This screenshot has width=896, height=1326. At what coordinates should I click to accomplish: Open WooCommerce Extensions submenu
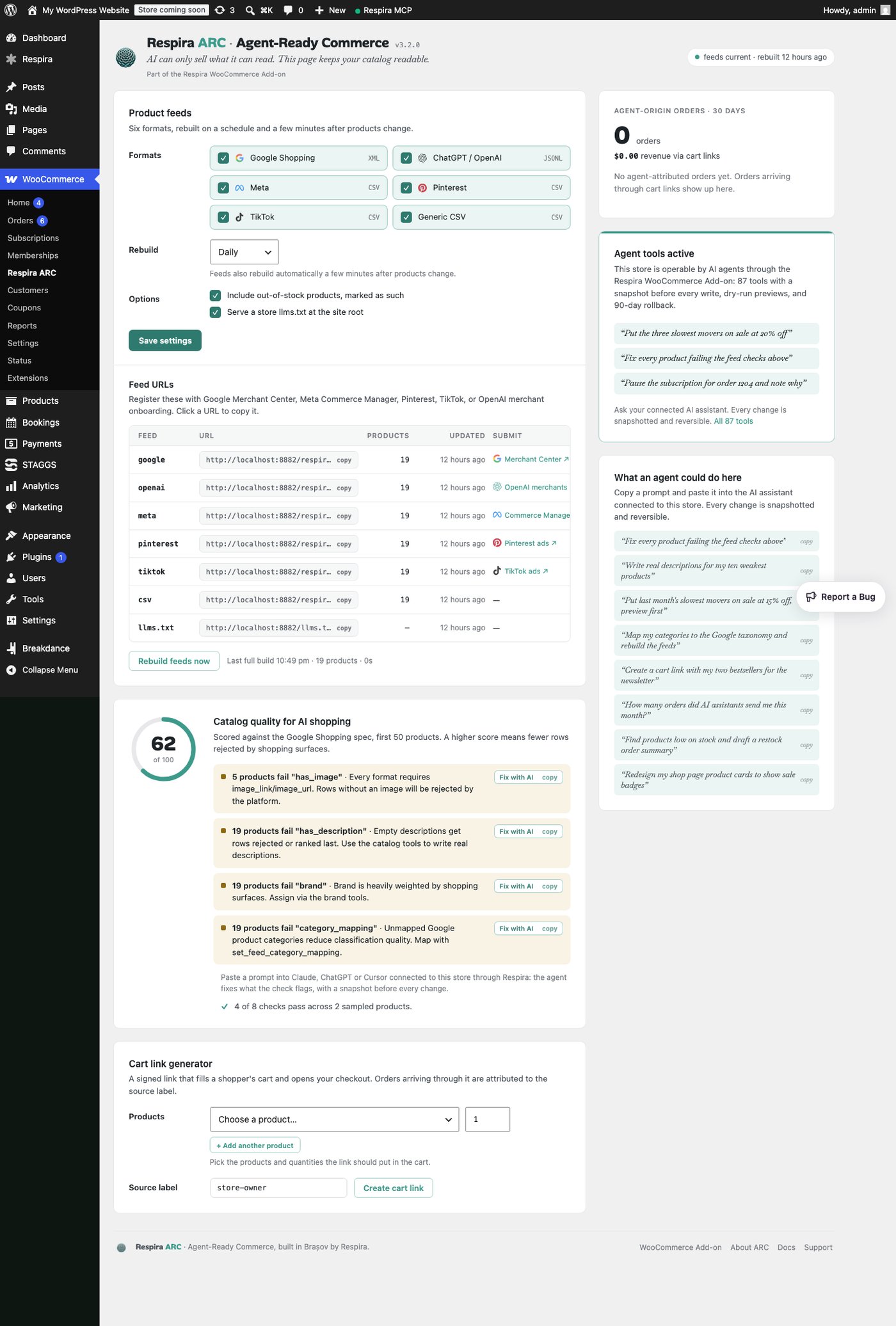[x=28, y=378]
